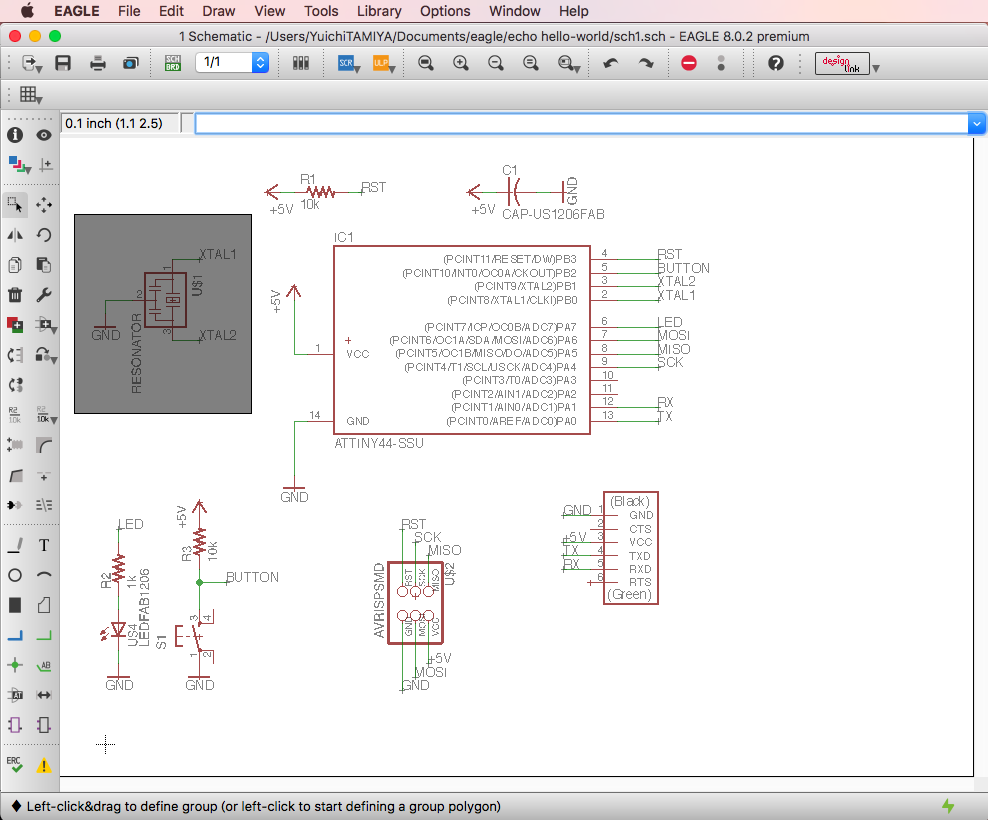Select the Module tool
The image size is (988, 820).
click(15, 725)
